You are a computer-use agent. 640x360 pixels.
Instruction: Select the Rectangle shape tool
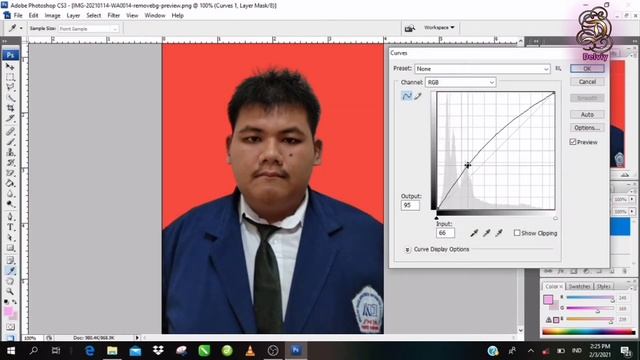point(10,248)
